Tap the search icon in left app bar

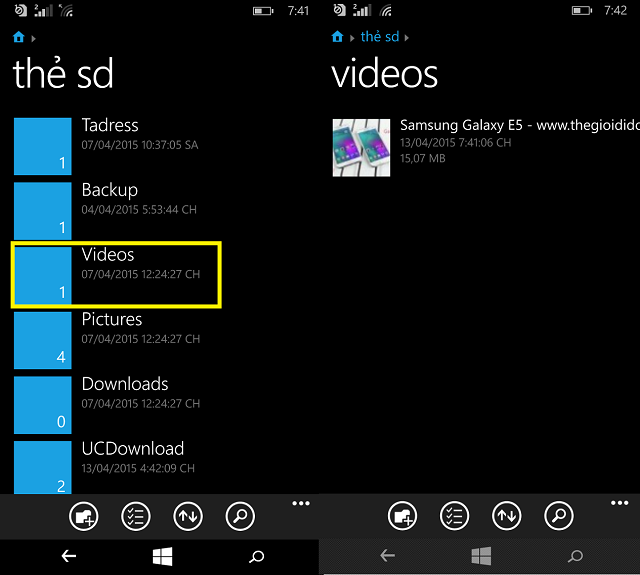pyautogui.click(x=240, y=516)
